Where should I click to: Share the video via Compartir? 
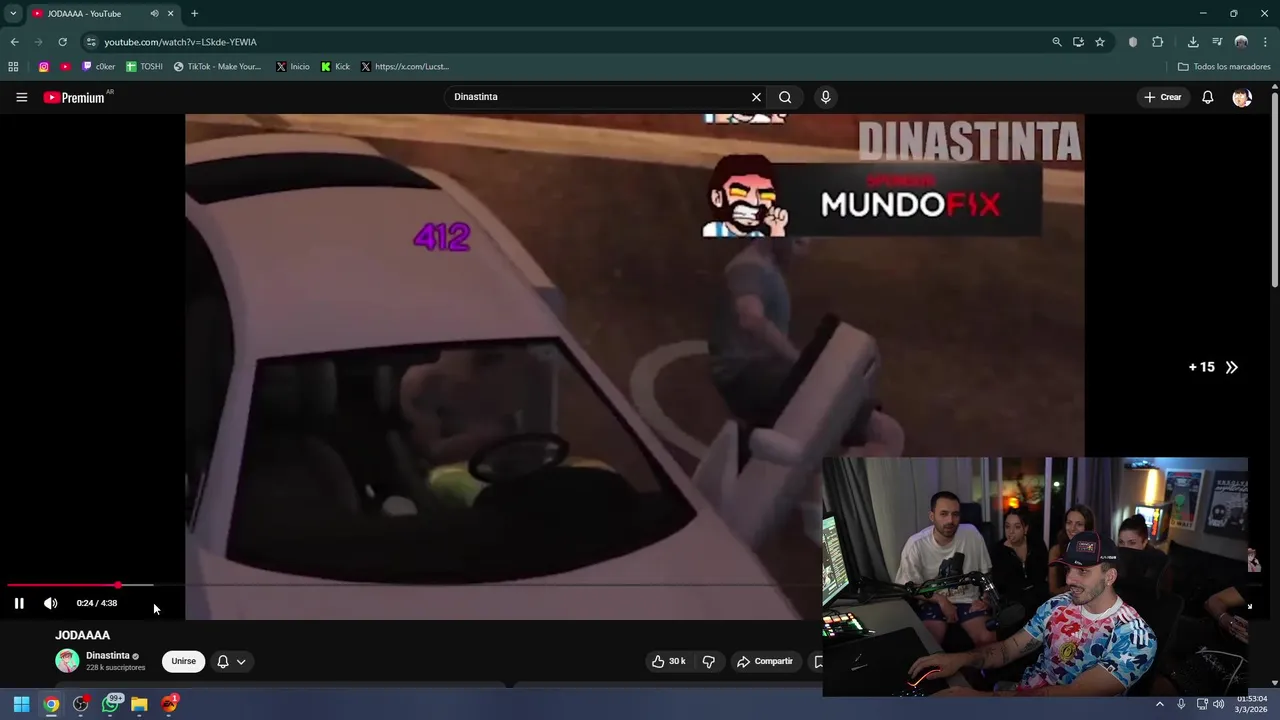[765, 661]
